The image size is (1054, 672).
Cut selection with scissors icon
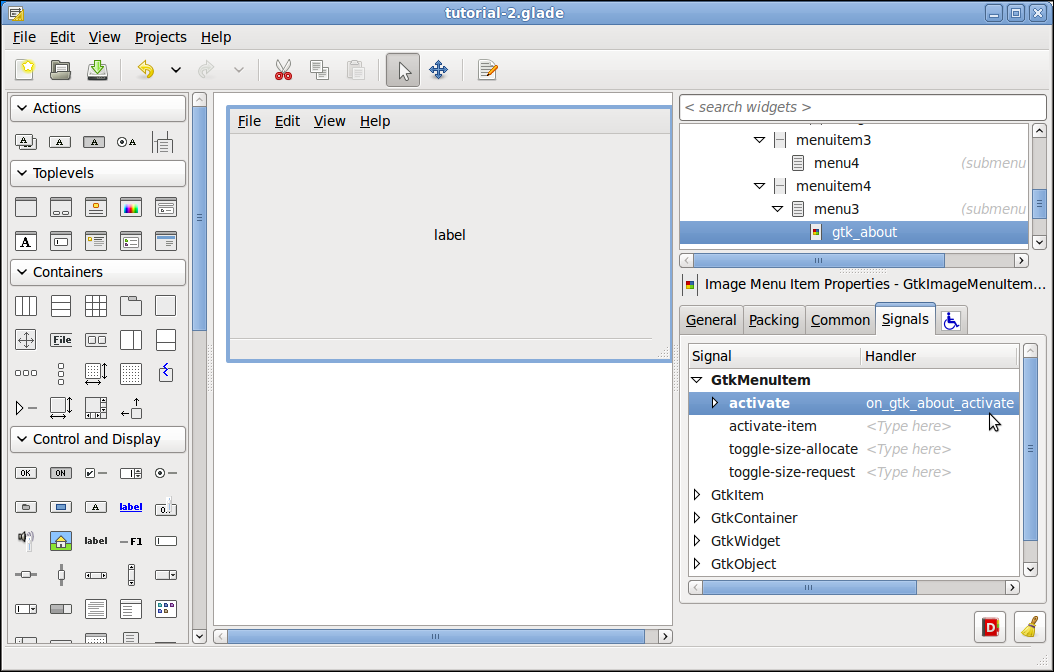[283, 69]
